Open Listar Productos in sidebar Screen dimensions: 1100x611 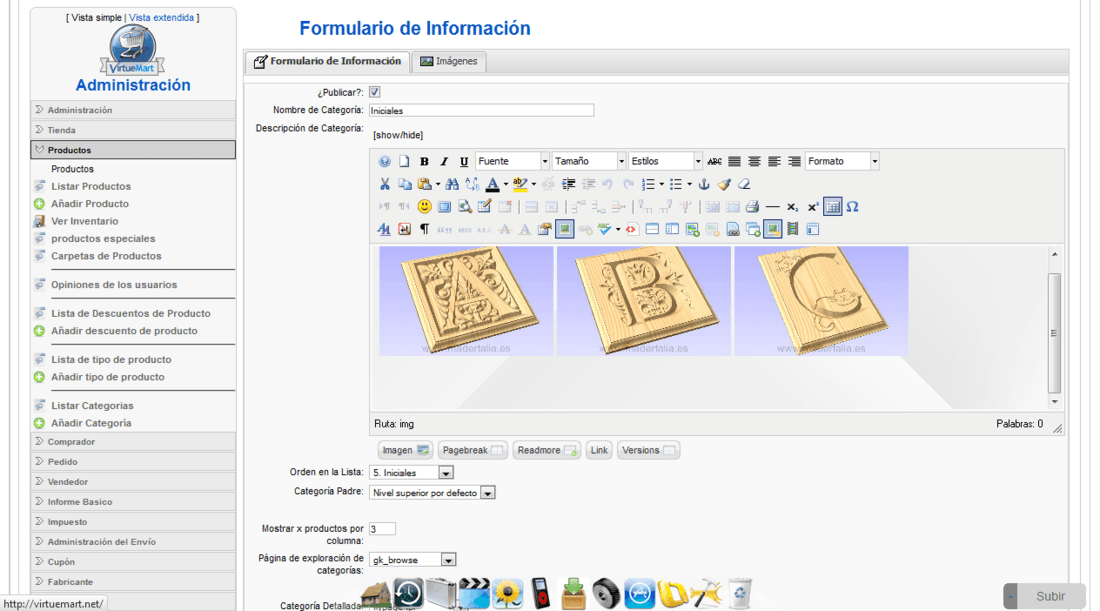click(91, 186)
